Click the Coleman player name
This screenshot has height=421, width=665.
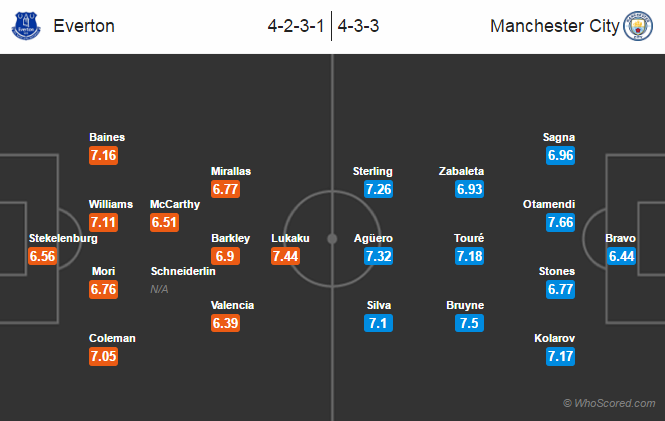pos(112,338)
